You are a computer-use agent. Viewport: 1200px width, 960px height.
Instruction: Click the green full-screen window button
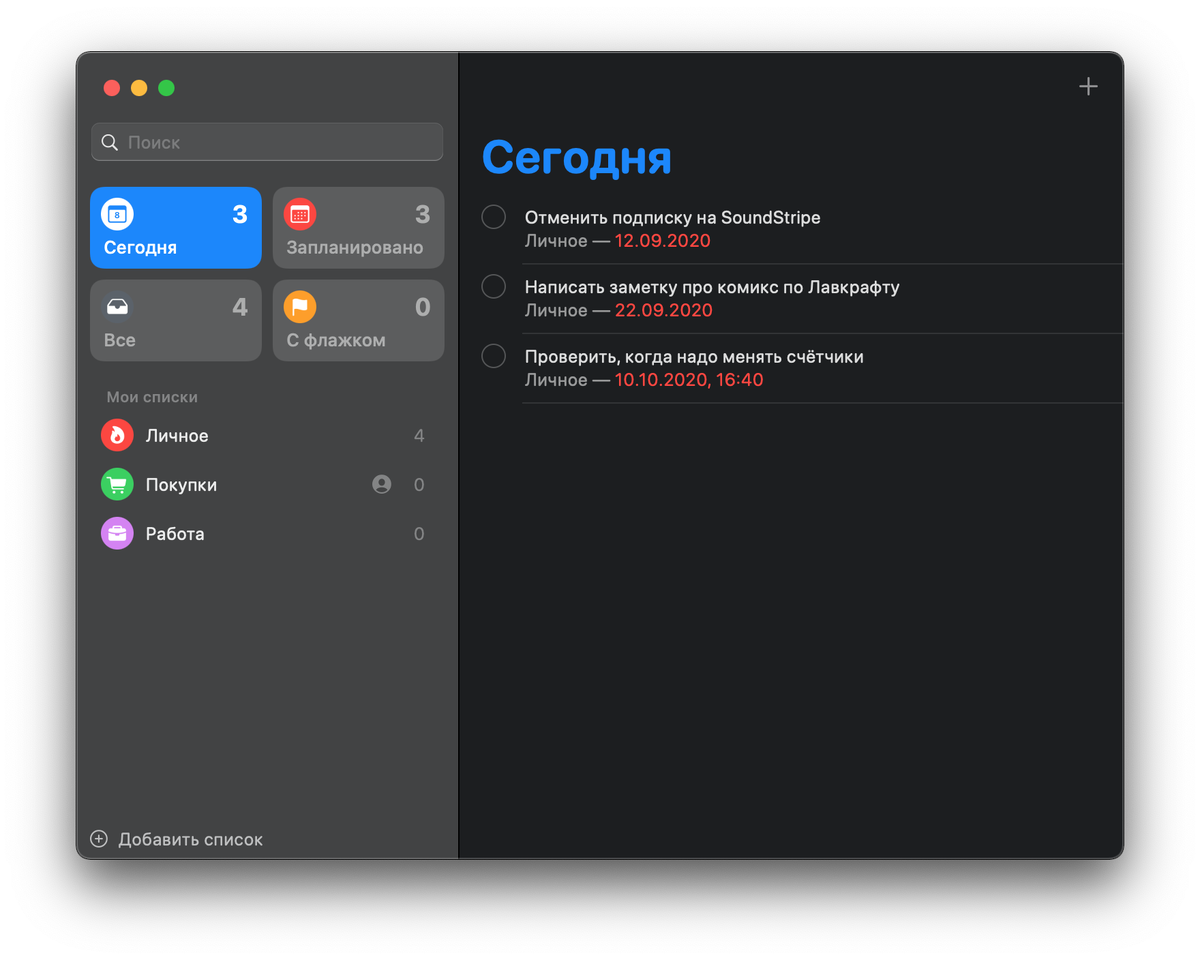click(x=167, y=88)
